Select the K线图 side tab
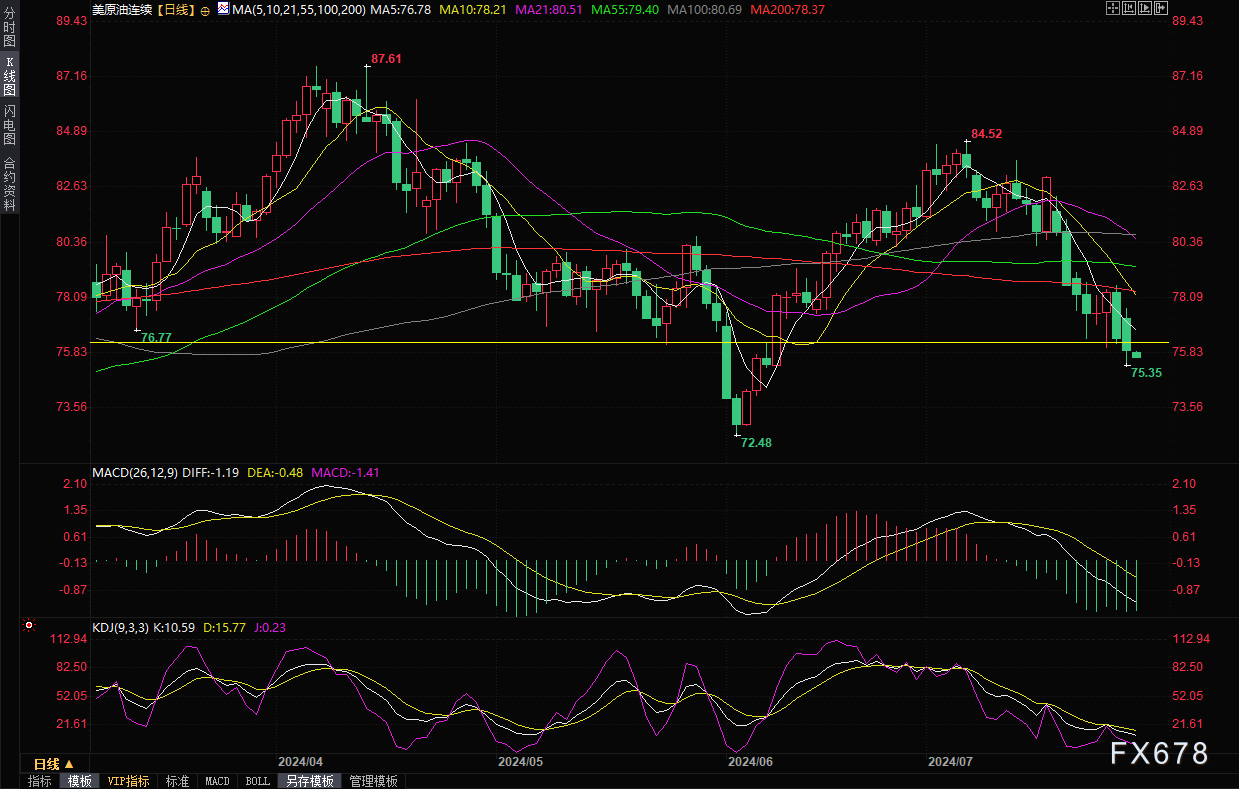This screenshot has width=1239, height=789. tap(9, 77)
